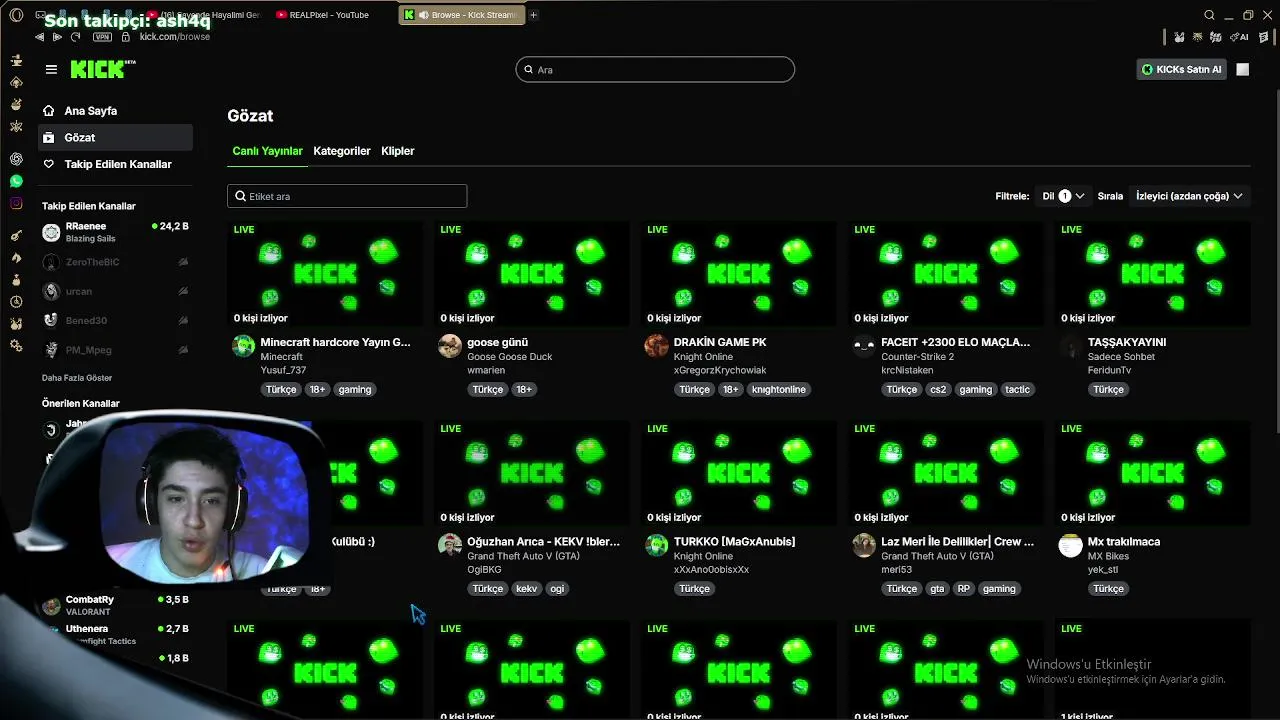
Task: Toggle the VPN badge in address bar
Action: (102, 37)
